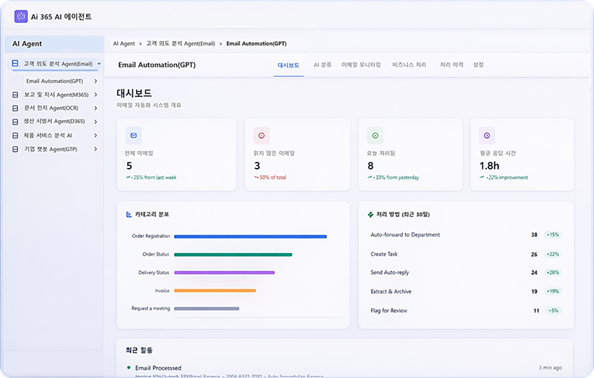Image resolution: width=594 pixels, height=378 pixels.
Task: Click the green icon on 오늘 처리됨 card
Action: pos(375,136)
